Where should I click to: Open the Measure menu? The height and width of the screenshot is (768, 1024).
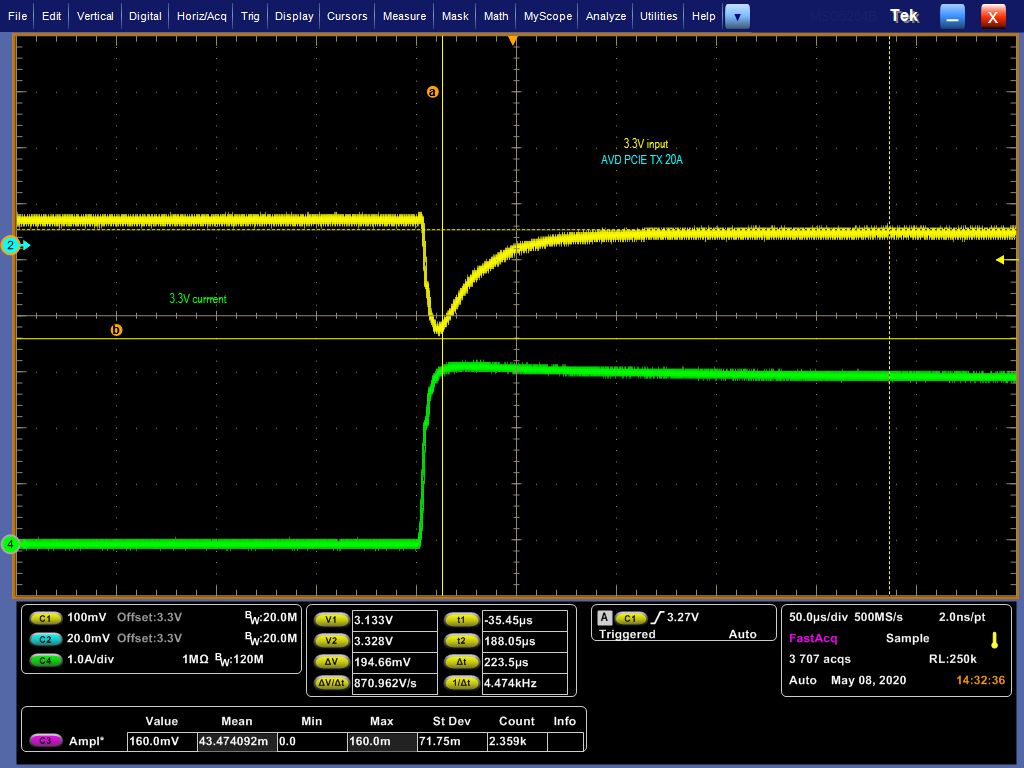(404, 16)
